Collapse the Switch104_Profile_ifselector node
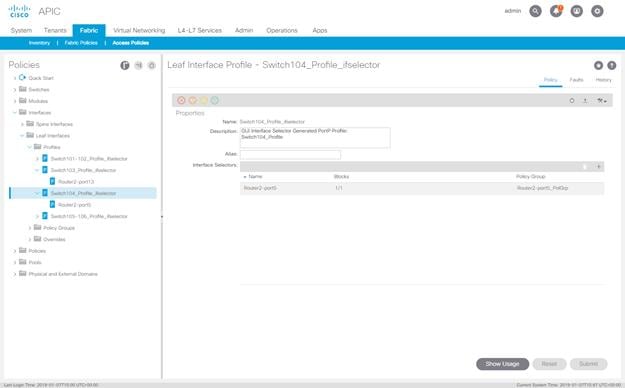The width and height of the screenshot is (625, 388). click(37, 193)
